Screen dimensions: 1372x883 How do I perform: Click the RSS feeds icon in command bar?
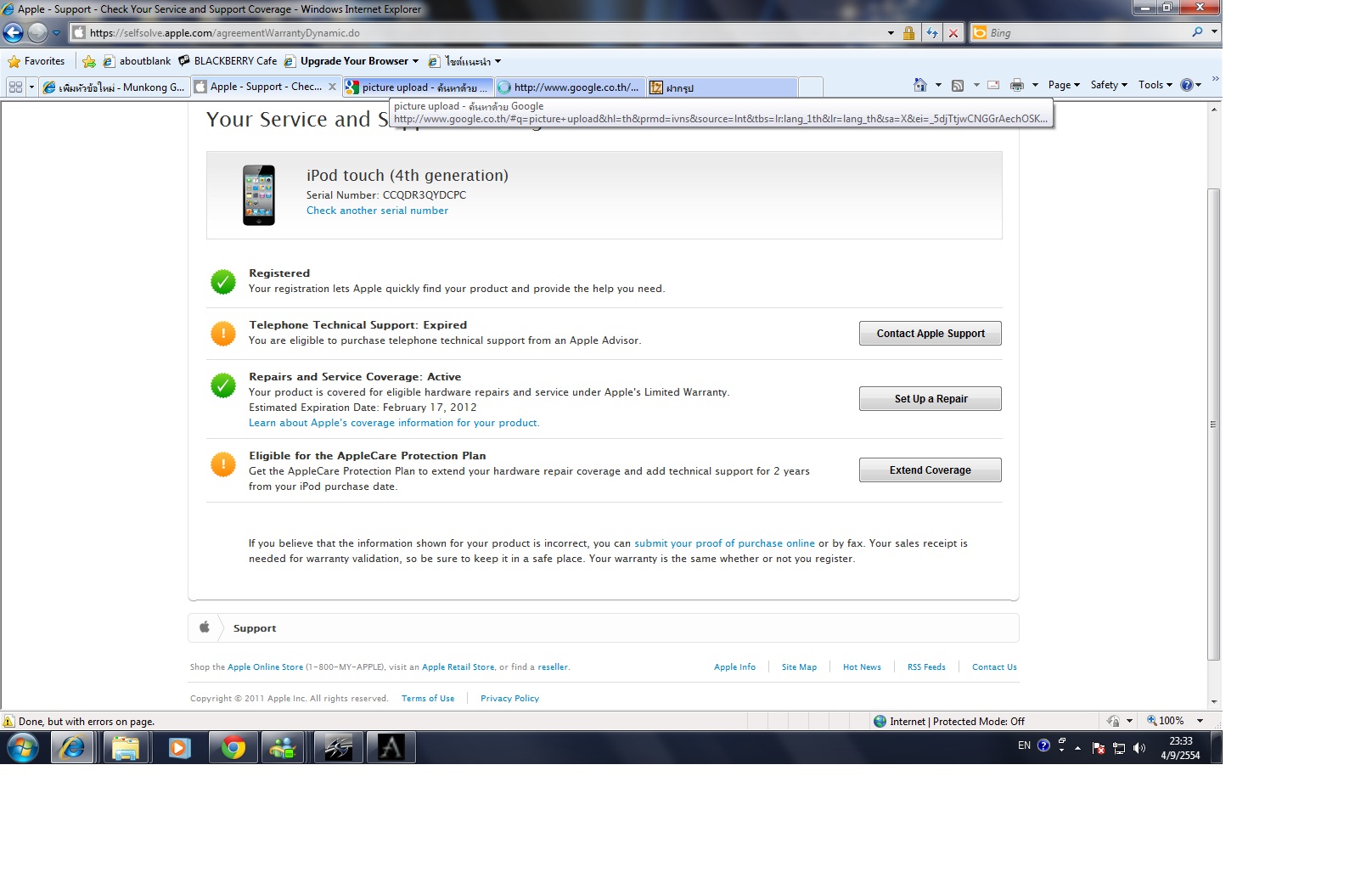[x=958, y=85]
